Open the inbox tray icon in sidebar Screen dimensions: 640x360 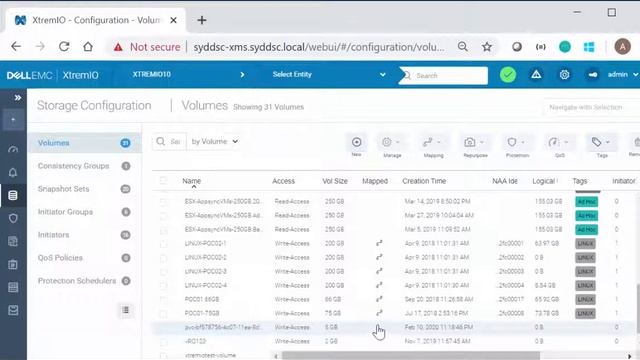(x=13, y=310)
